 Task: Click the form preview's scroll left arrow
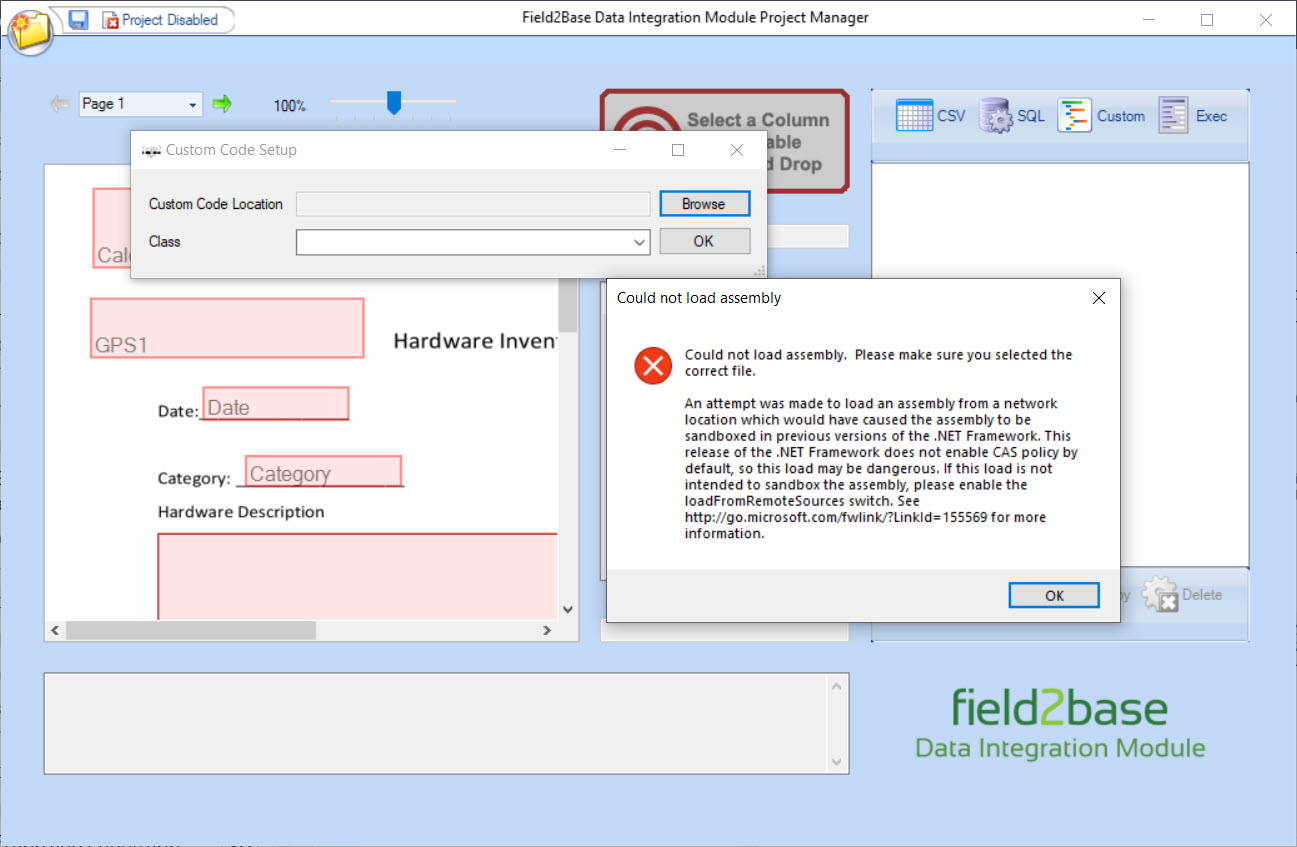pyautogui.click(x=55, y=631)
